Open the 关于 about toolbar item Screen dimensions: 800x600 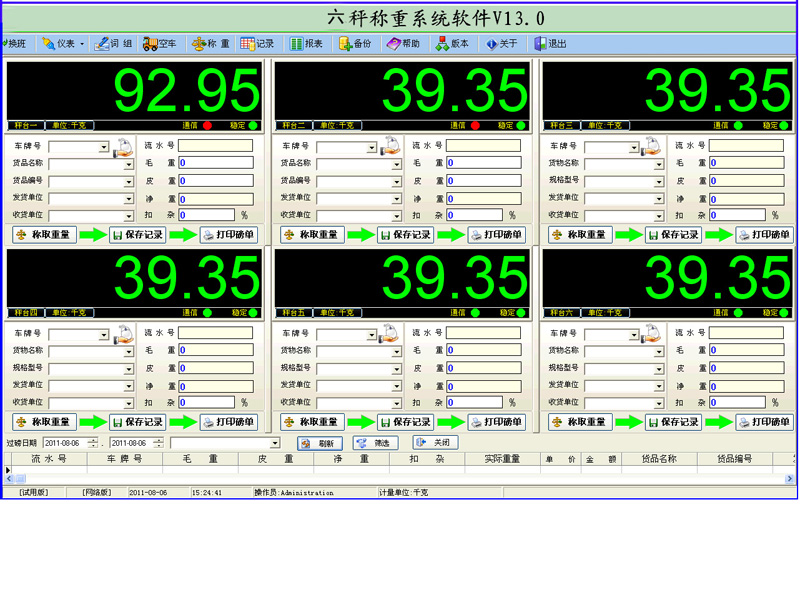click(x=501, y=44)
